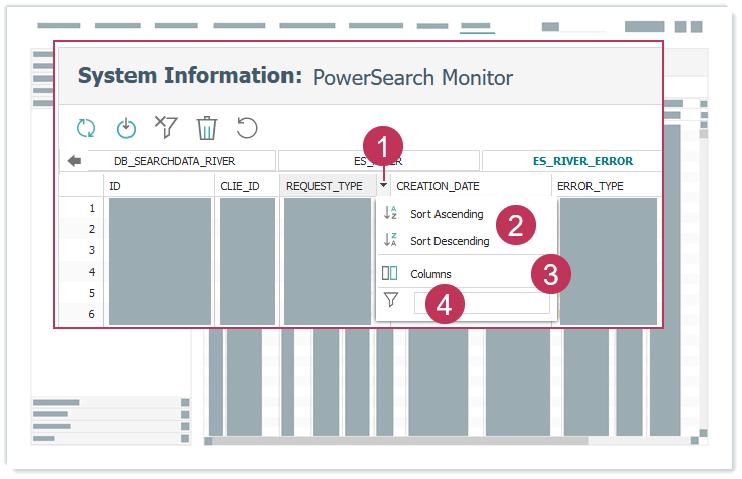
Task: Click the trash delete icon
Action: 206,128
